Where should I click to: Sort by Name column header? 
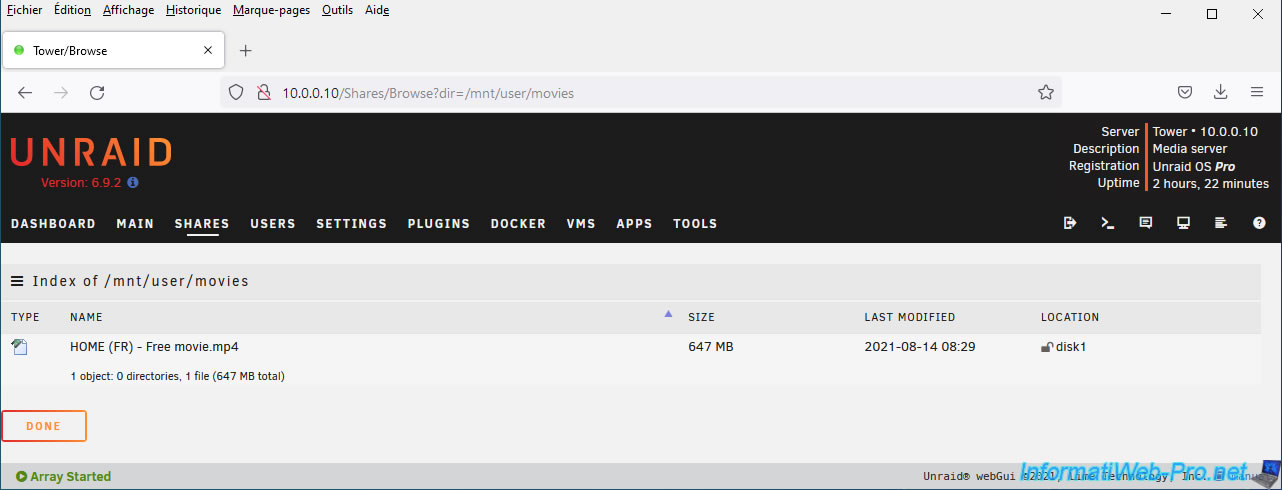(x=86, y=317)
